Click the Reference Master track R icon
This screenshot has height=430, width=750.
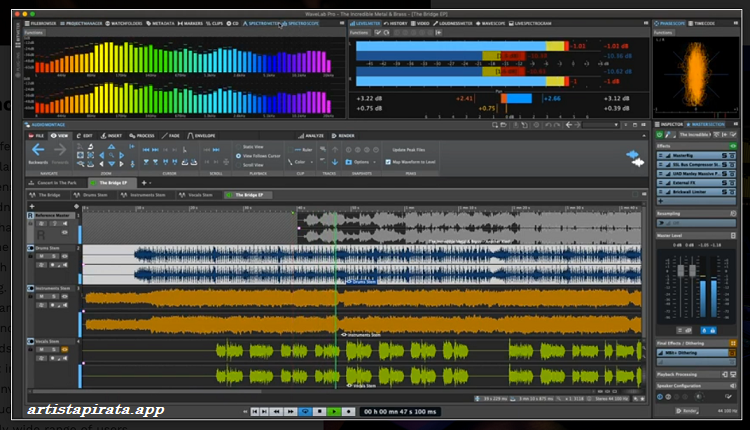[30, 215]
